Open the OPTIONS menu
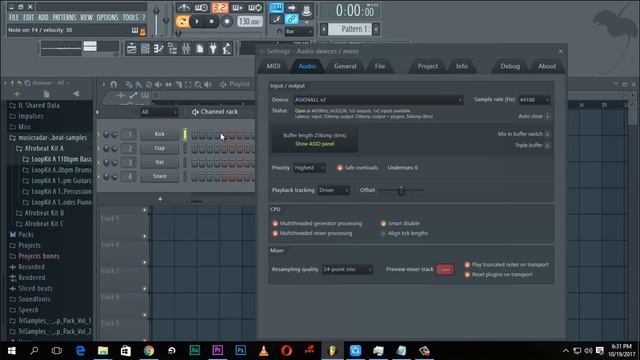 pos(107,18)
